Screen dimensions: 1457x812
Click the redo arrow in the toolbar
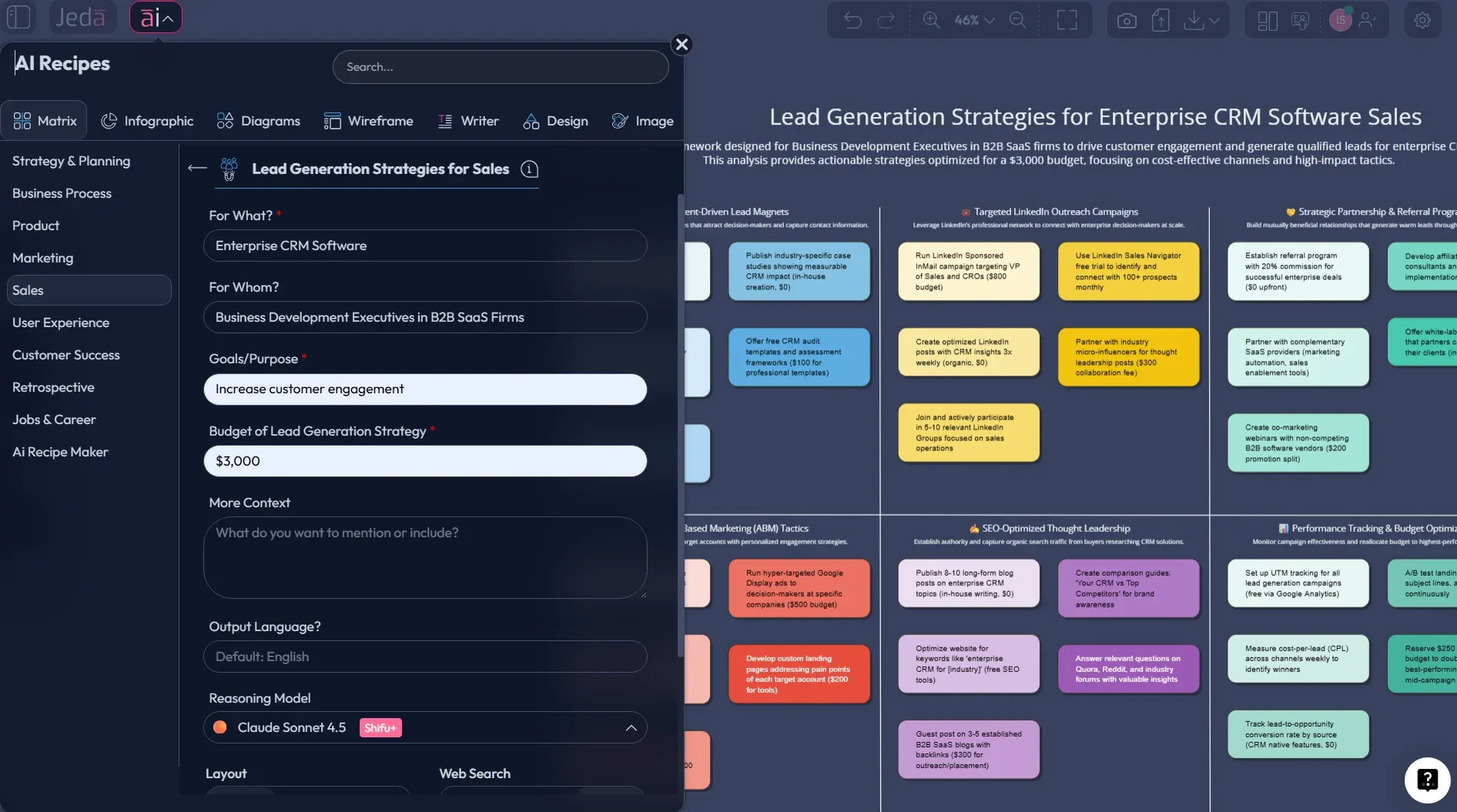click(x=887, y=19)
